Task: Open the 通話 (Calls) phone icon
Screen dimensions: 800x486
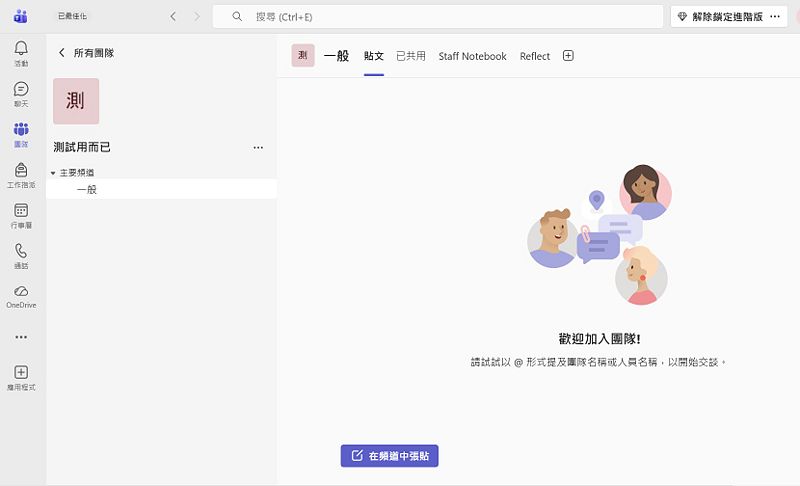Action: click(x=21, y=255)
